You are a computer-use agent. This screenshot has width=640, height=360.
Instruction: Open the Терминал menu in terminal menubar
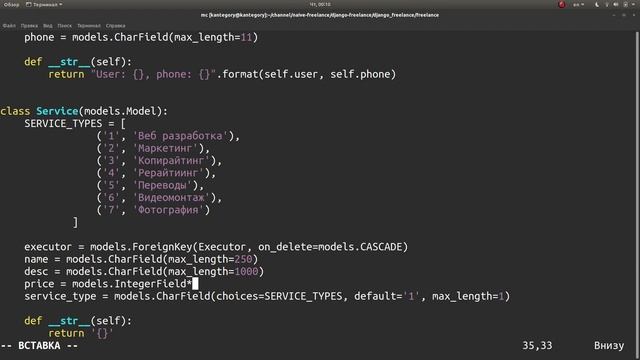click(89, 26)
